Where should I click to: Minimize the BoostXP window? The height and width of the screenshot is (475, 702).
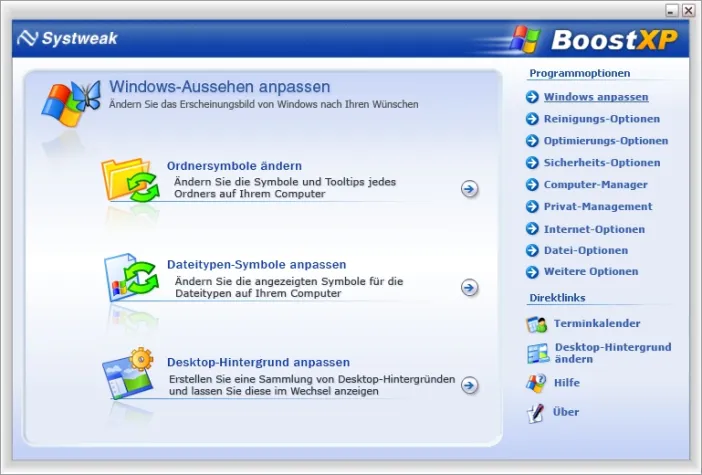[672, 11]
